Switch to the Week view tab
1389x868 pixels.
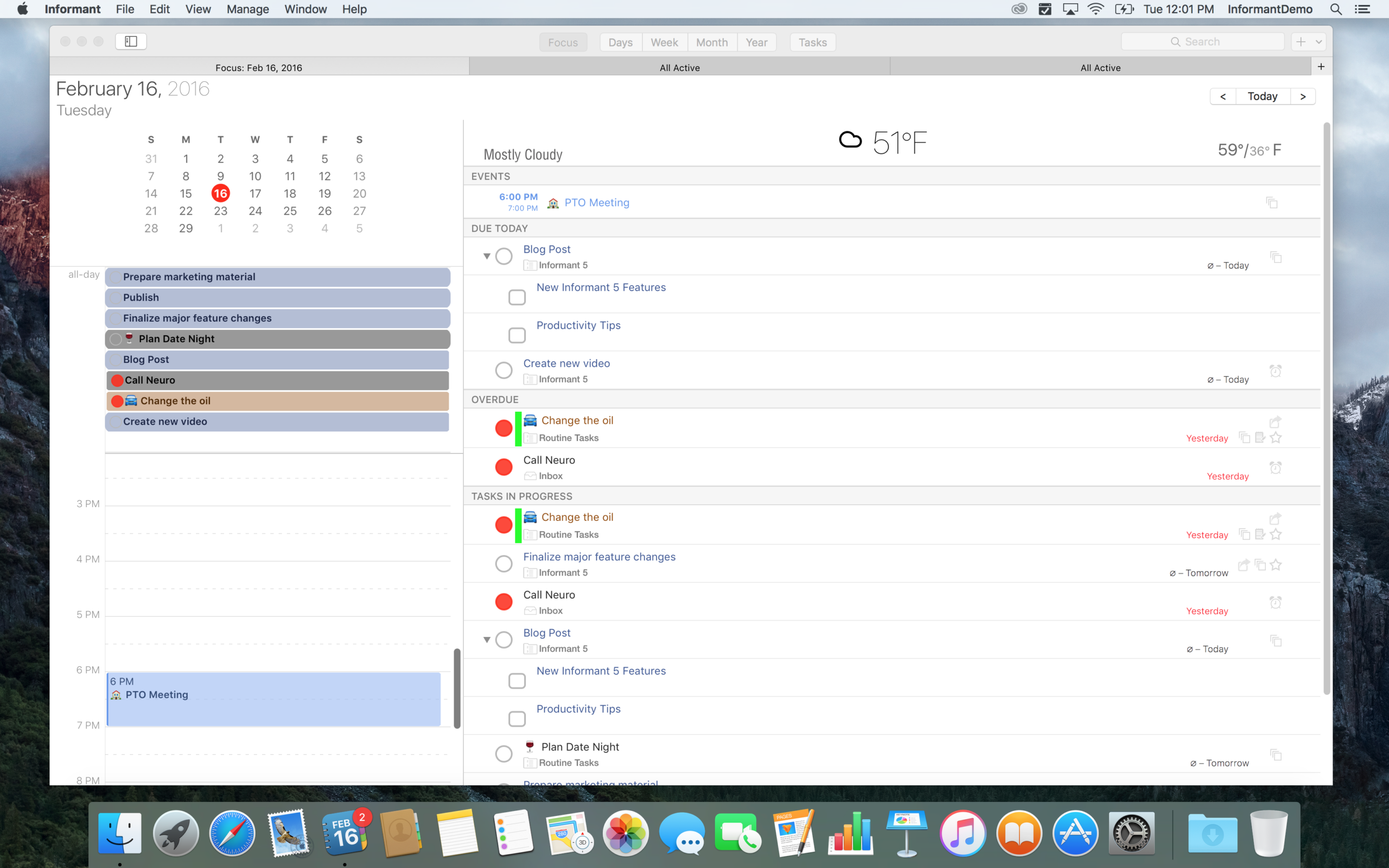point(664,42)
